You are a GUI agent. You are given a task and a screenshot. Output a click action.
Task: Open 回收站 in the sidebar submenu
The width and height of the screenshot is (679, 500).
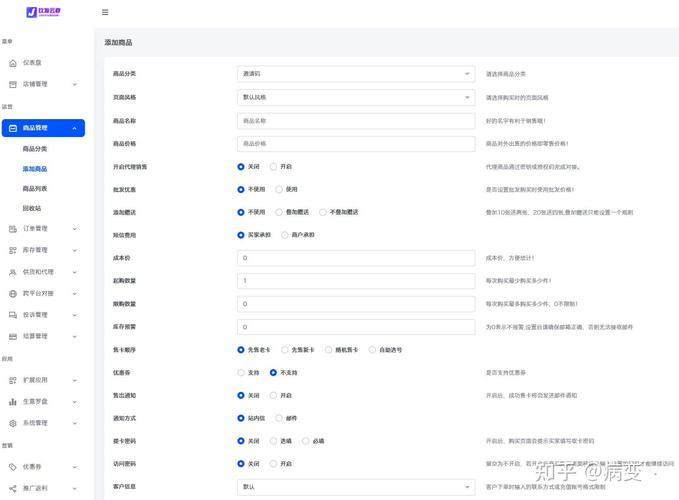coord(32,208)
